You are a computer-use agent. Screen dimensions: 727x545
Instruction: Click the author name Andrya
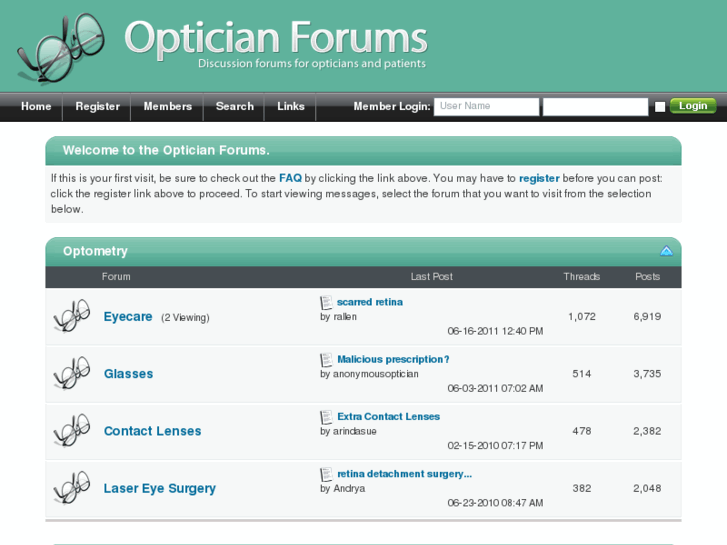tap(349, 489)
